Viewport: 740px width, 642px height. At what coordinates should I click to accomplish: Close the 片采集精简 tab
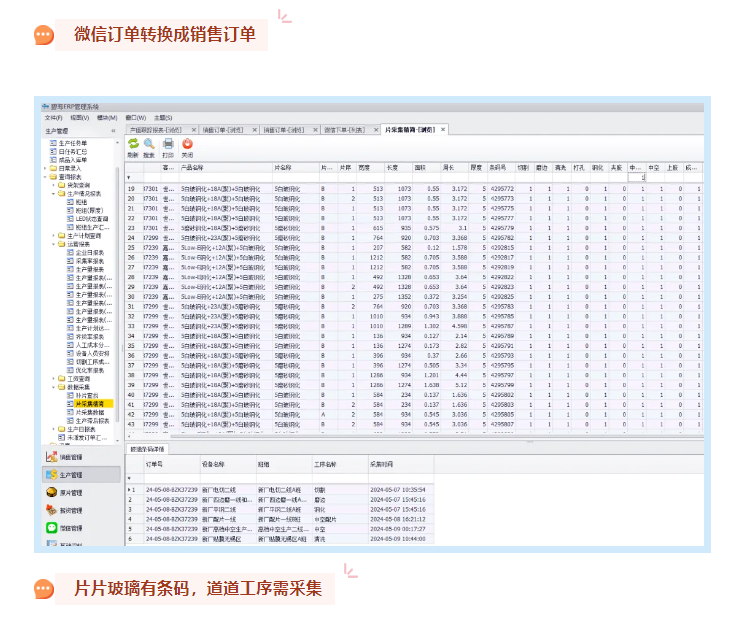[444, 130]
